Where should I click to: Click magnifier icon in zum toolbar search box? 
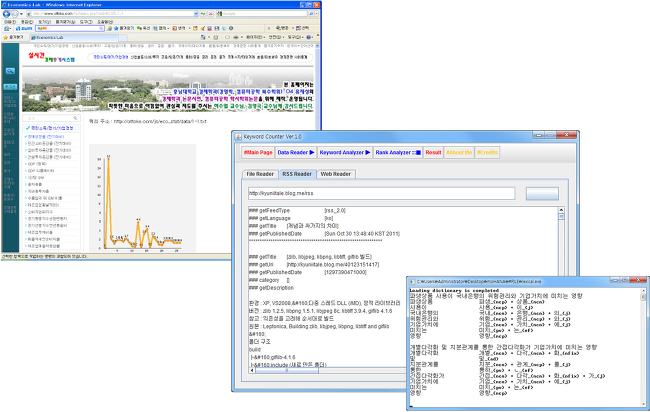(101, 29)
